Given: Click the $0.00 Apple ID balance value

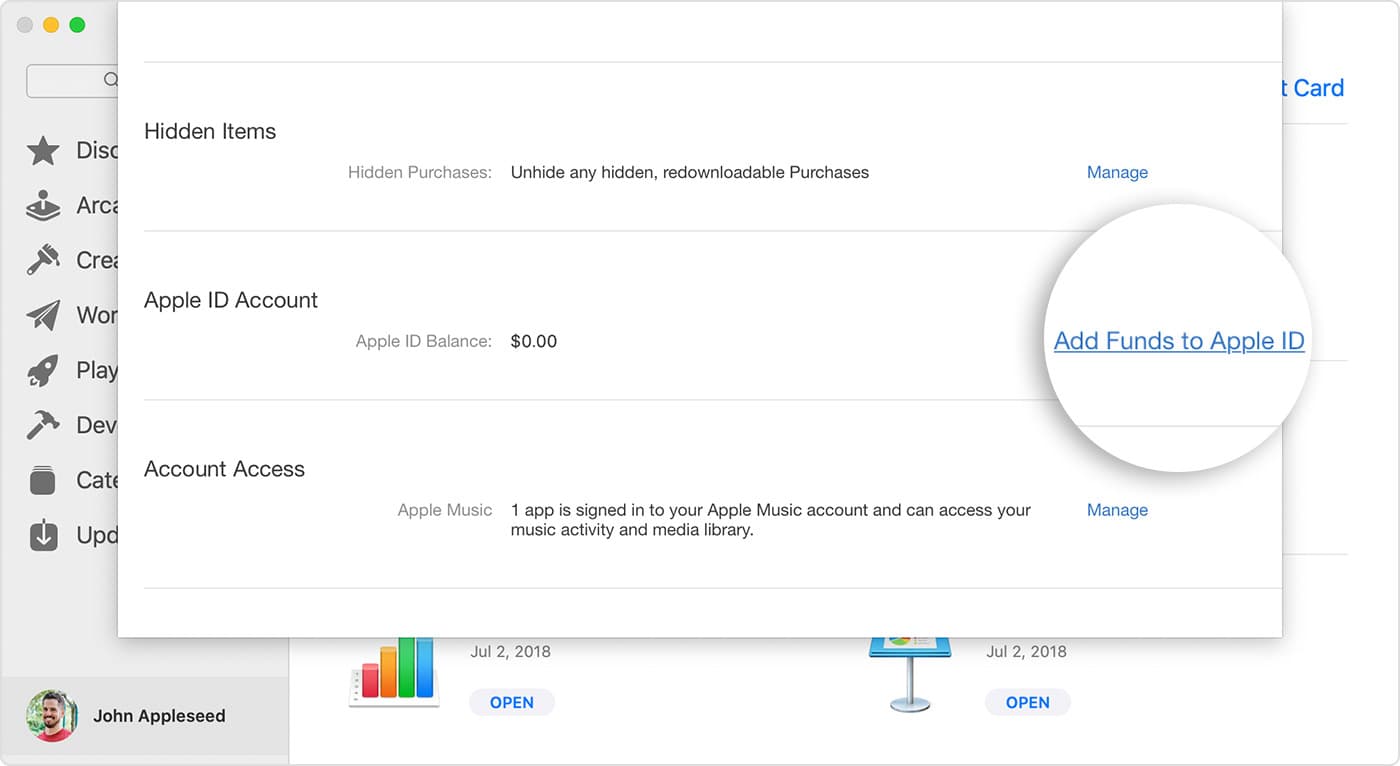Looking at the screenshot, I should point(534,341).
